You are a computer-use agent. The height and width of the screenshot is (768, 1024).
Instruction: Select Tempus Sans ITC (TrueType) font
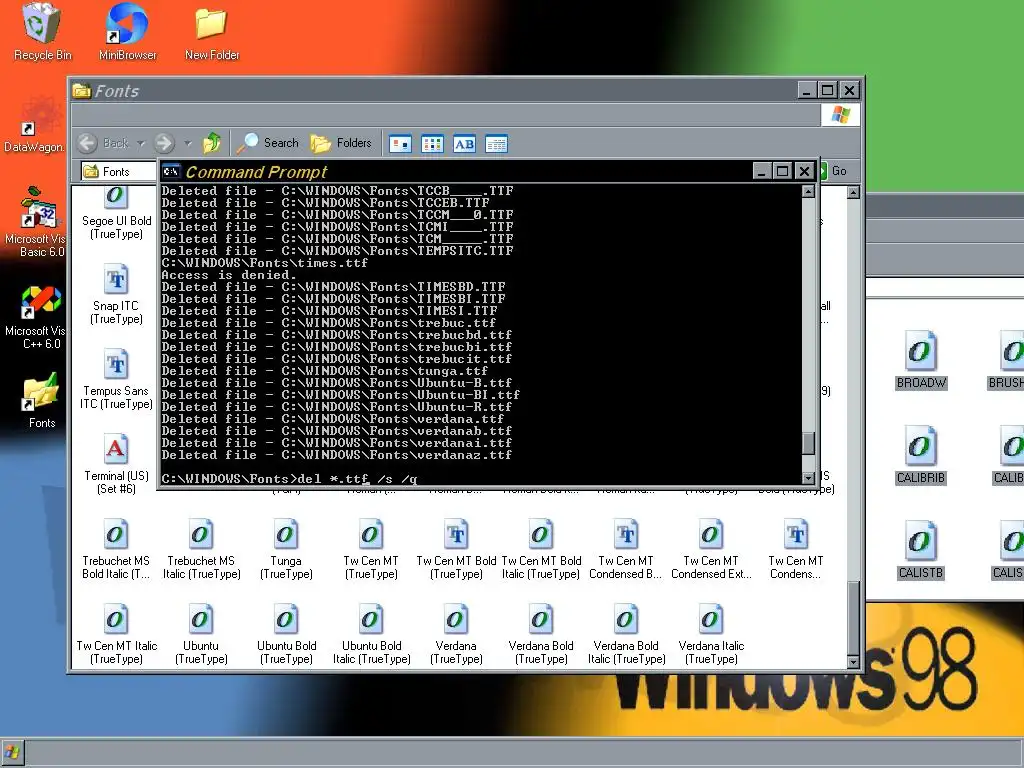pyautogui.click(x=116, y=379)
